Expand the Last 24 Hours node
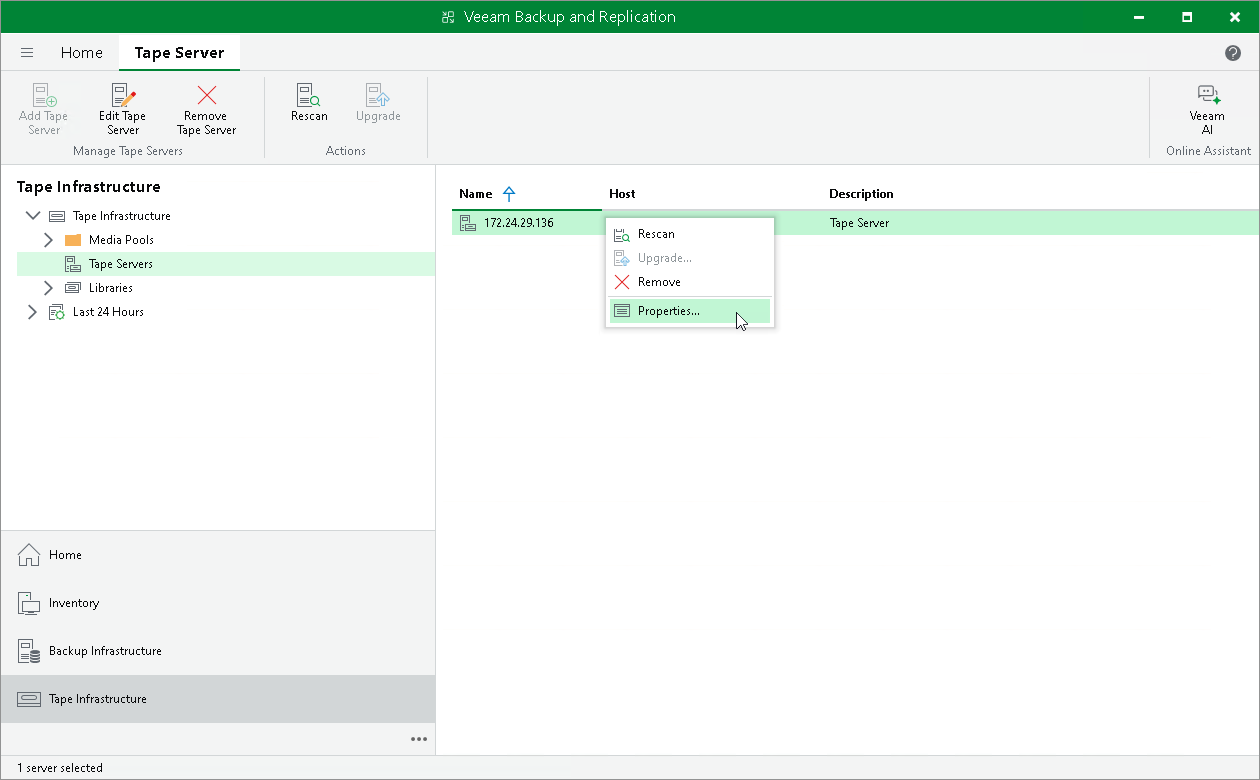The image size is (1260, 780). [x=32, y=312]
